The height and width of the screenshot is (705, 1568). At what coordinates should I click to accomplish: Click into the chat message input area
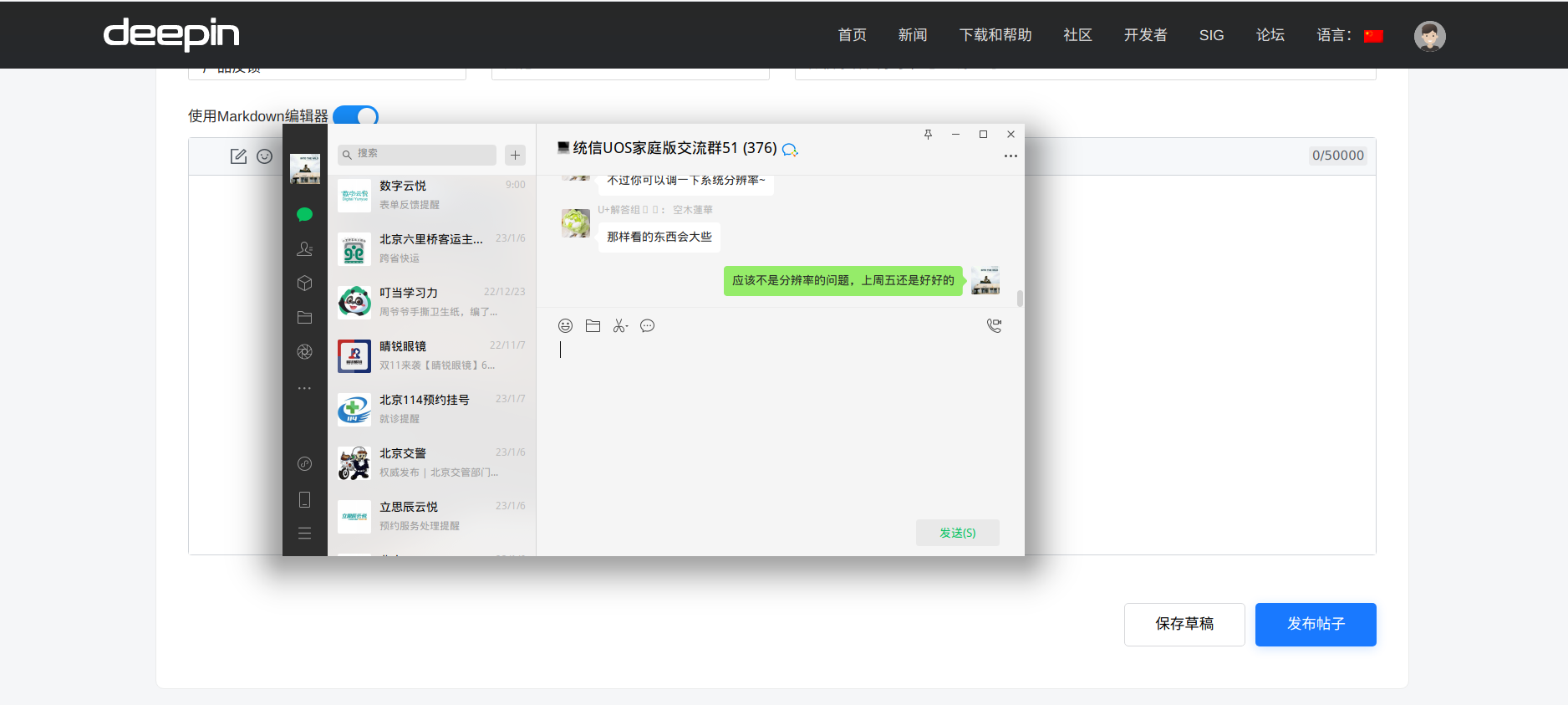tap(780, 427)
